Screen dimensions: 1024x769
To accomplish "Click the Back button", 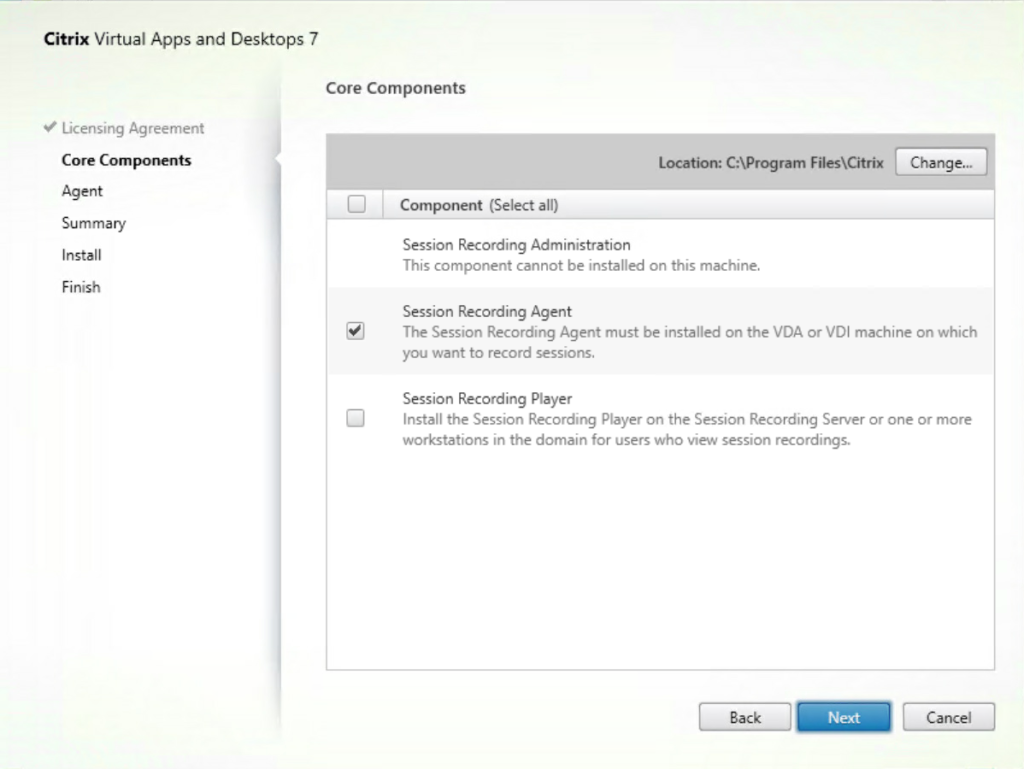I will tap(744, 717).
